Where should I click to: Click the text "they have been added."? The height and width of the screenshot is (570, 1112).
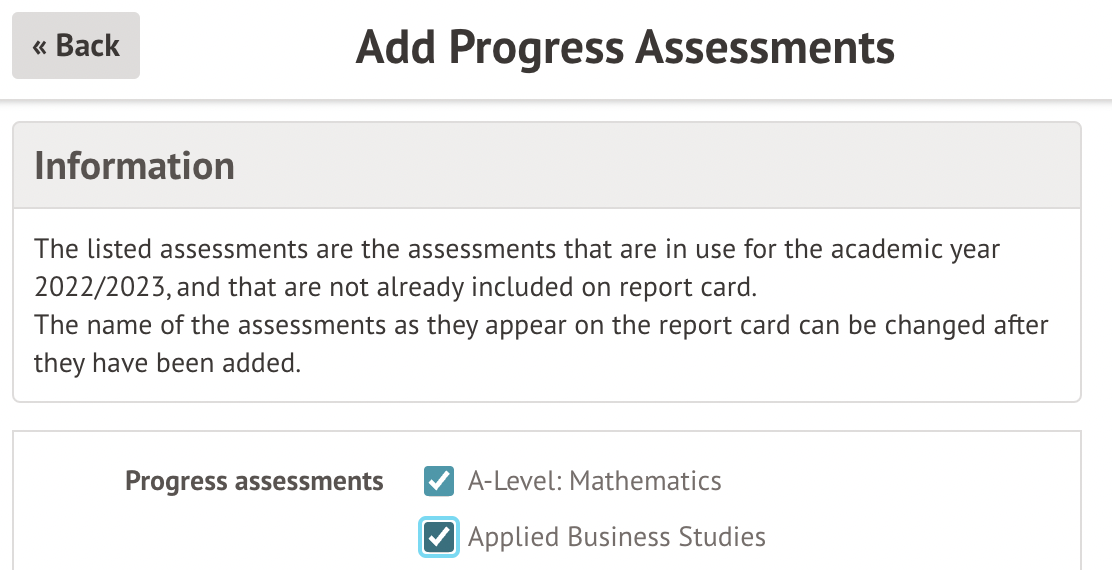coord(167,363)
